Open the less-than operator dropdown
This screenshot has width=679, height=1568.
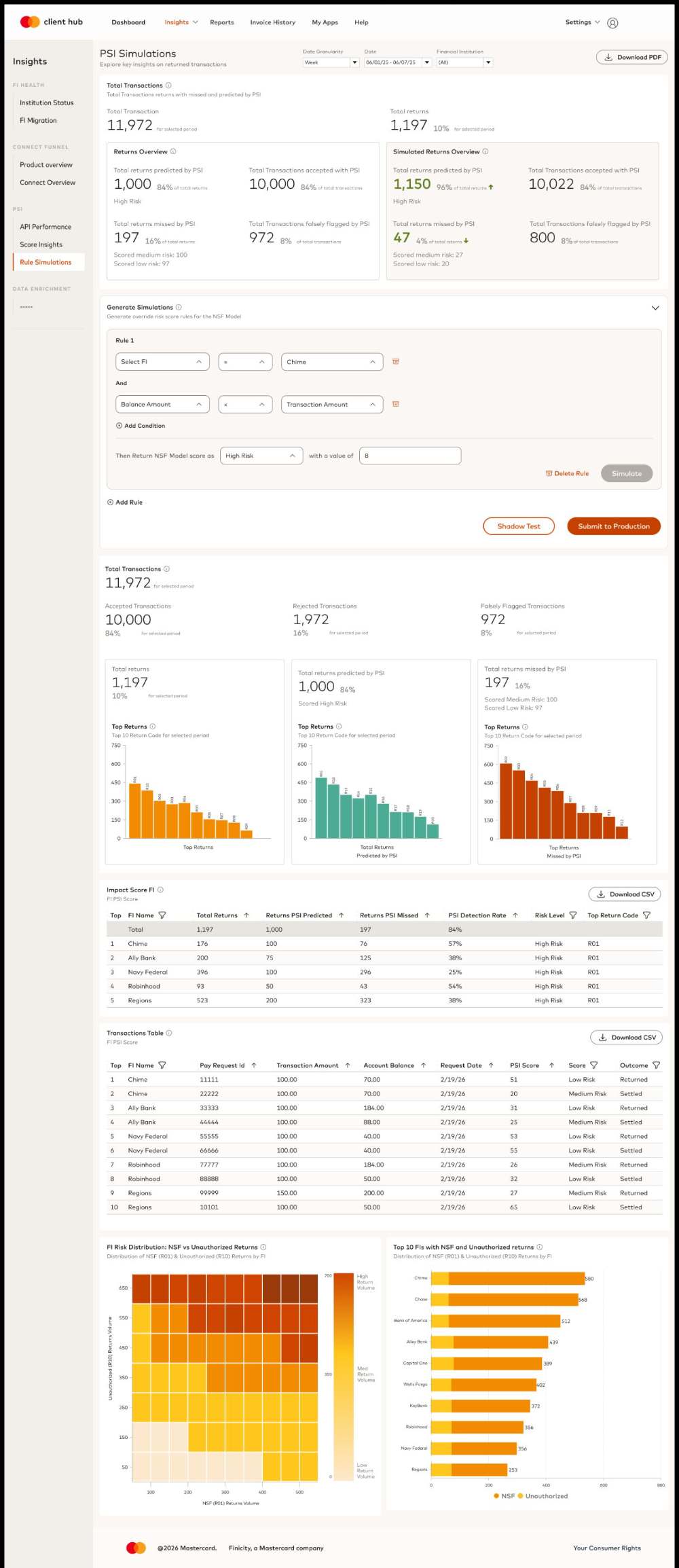[x=245, y=405]
